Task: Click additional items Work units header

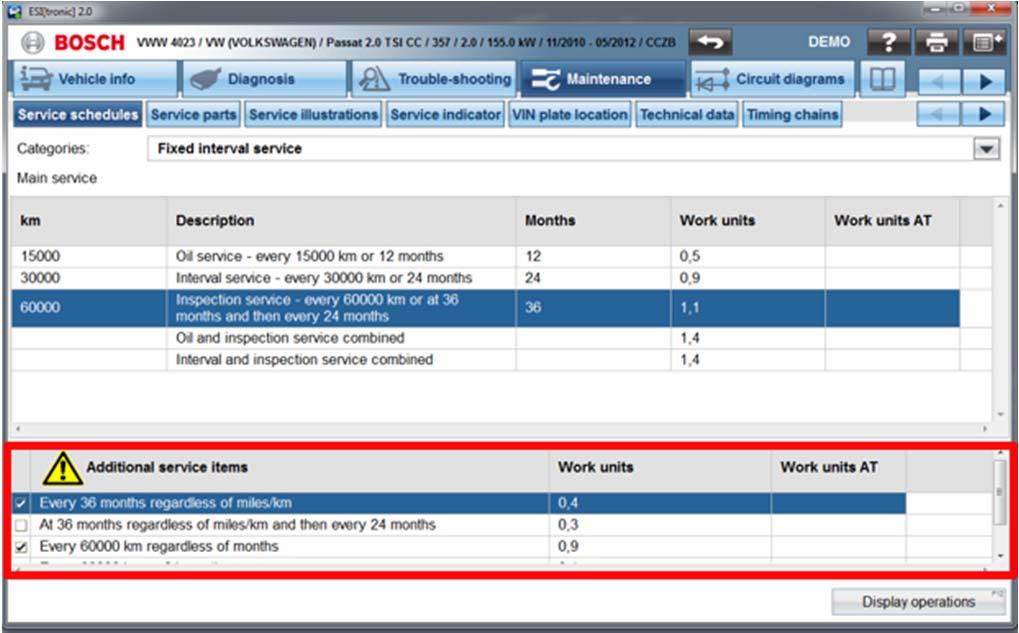Action: point(660,468)
